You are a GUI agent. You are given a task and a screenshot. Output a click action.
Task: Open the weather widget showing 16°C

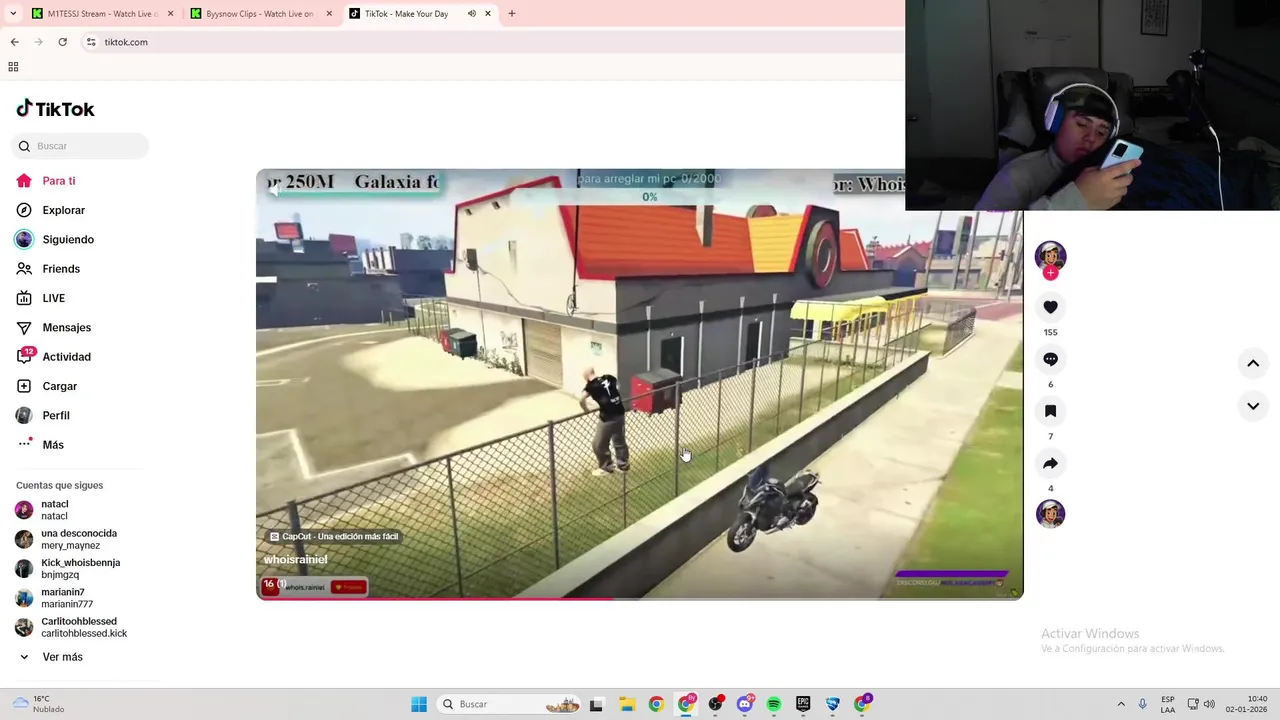click(38, 704)
